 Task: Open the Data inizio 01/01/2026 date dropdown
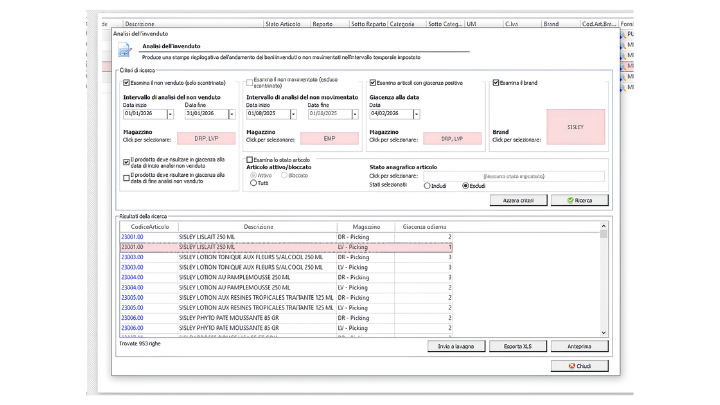click(x=170, y=114)
